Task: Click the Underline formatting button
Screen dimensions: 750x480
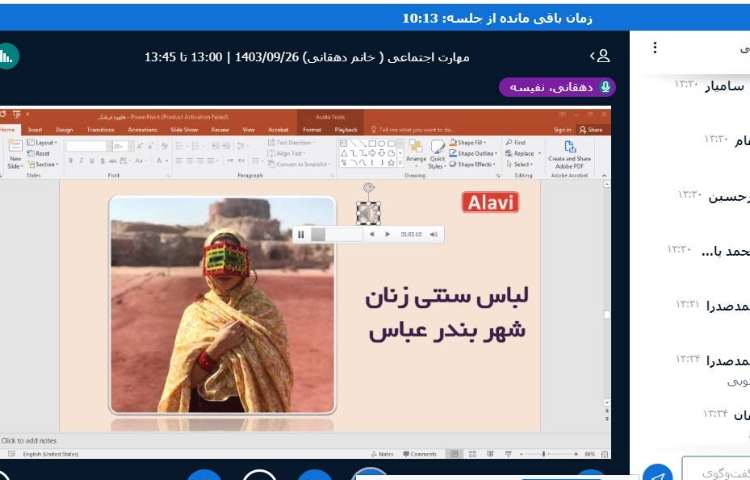Action: 92,161
